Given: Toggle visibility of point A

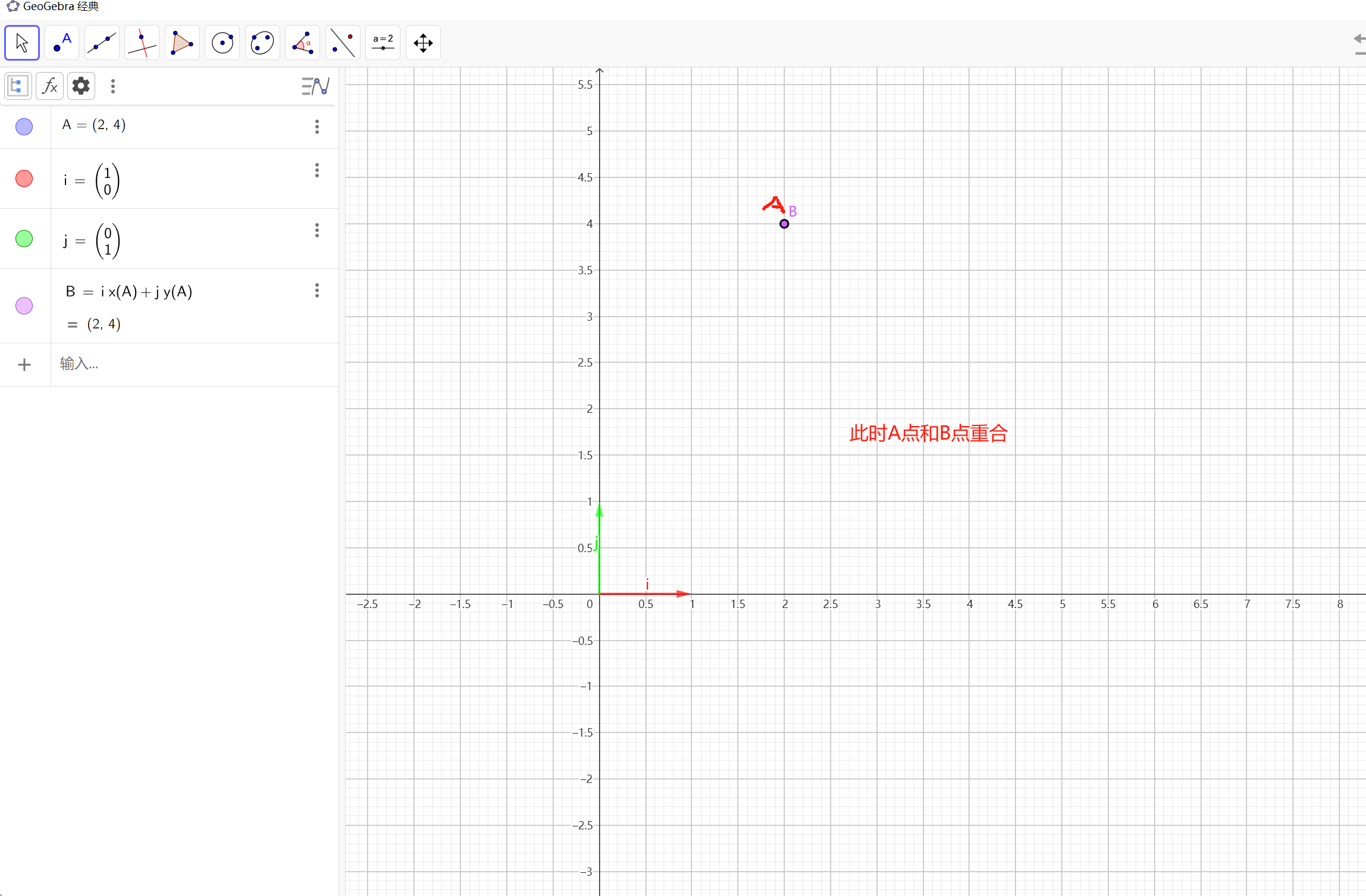Looking at the screenshot, I should point(24,126).
